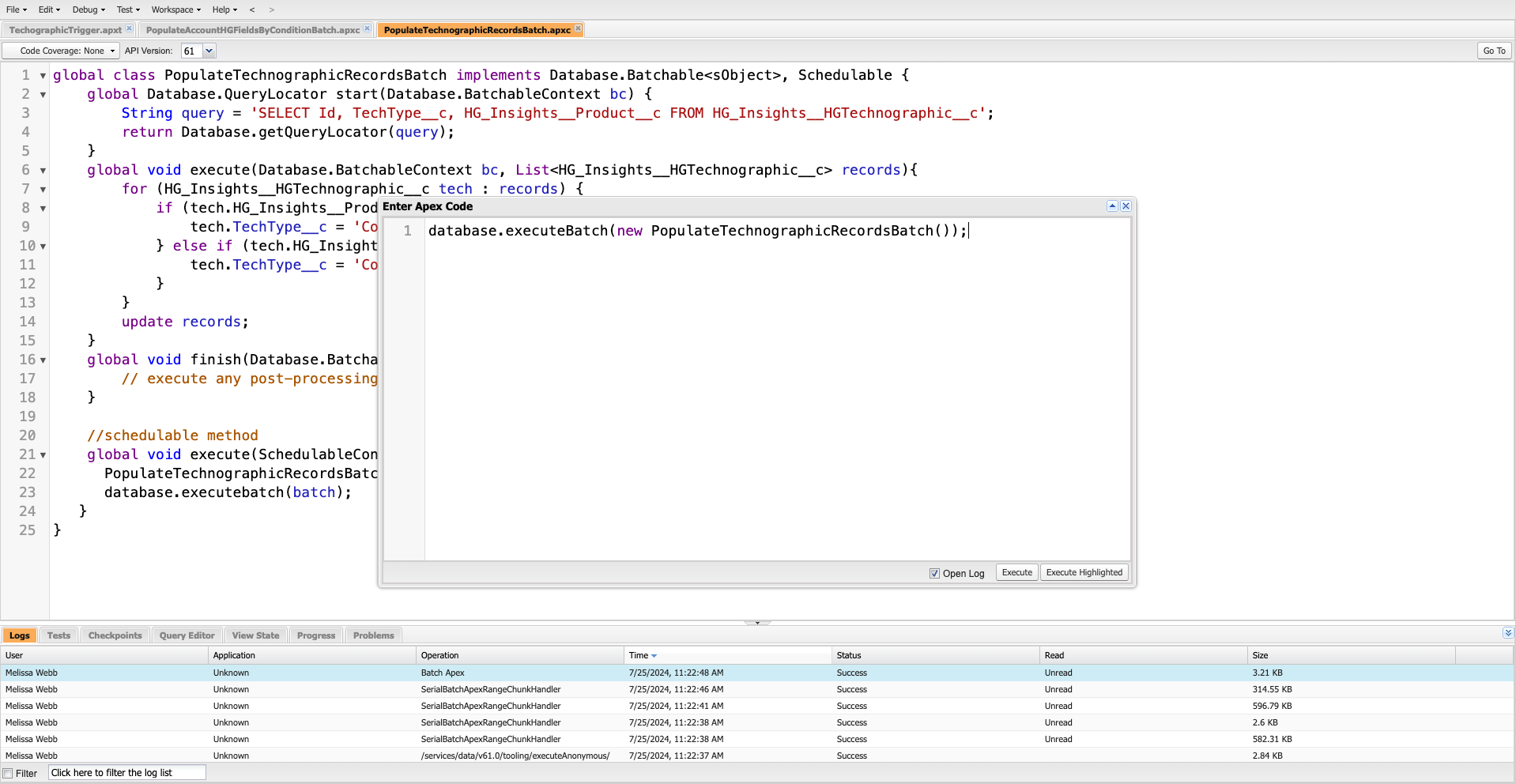This screenshot has height=784, width=1516.
Task: Click the API Version number field
Action: click(192, 51)
